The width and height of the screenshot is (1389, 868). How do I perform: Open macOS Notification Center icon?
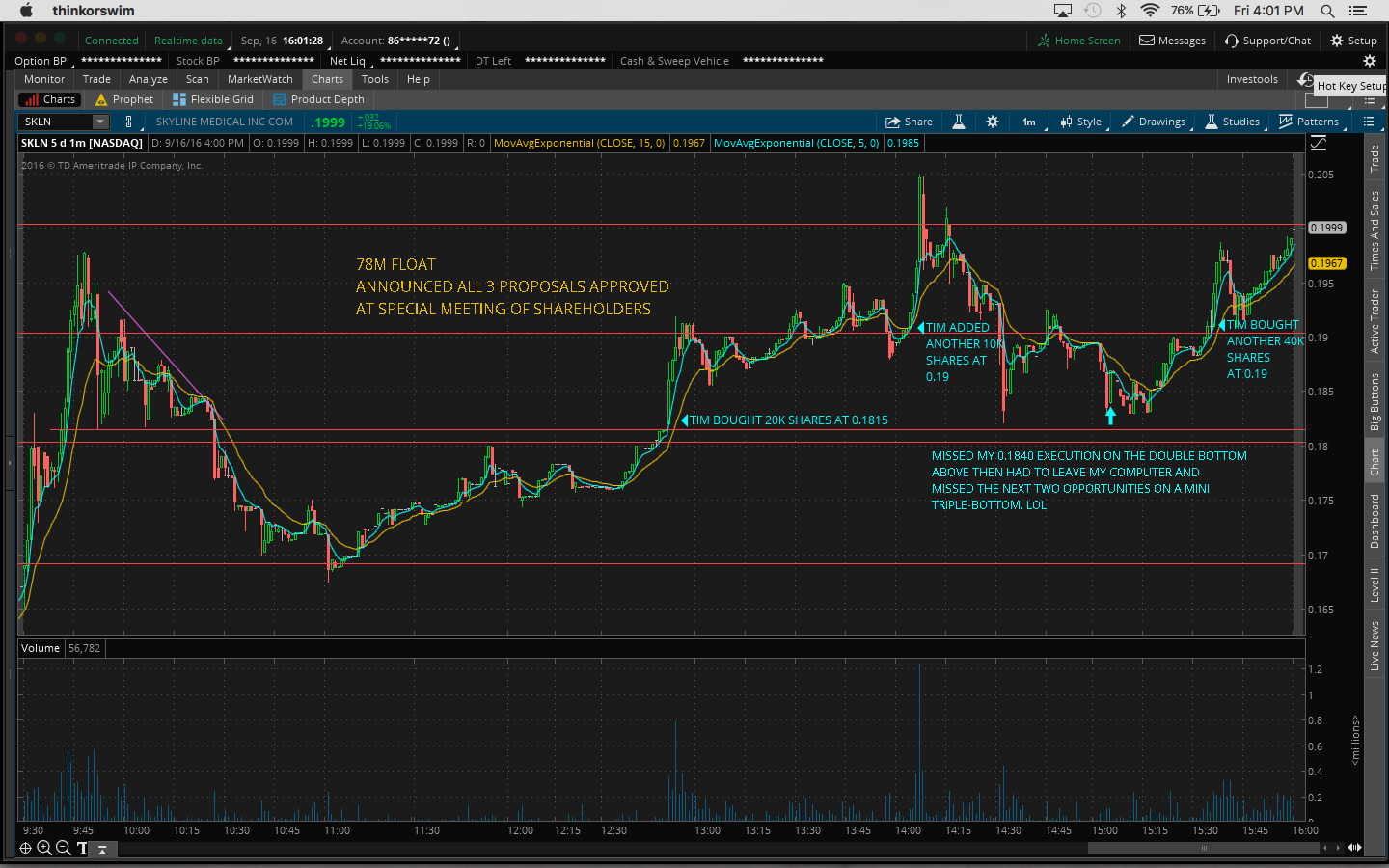(1358, 11)
